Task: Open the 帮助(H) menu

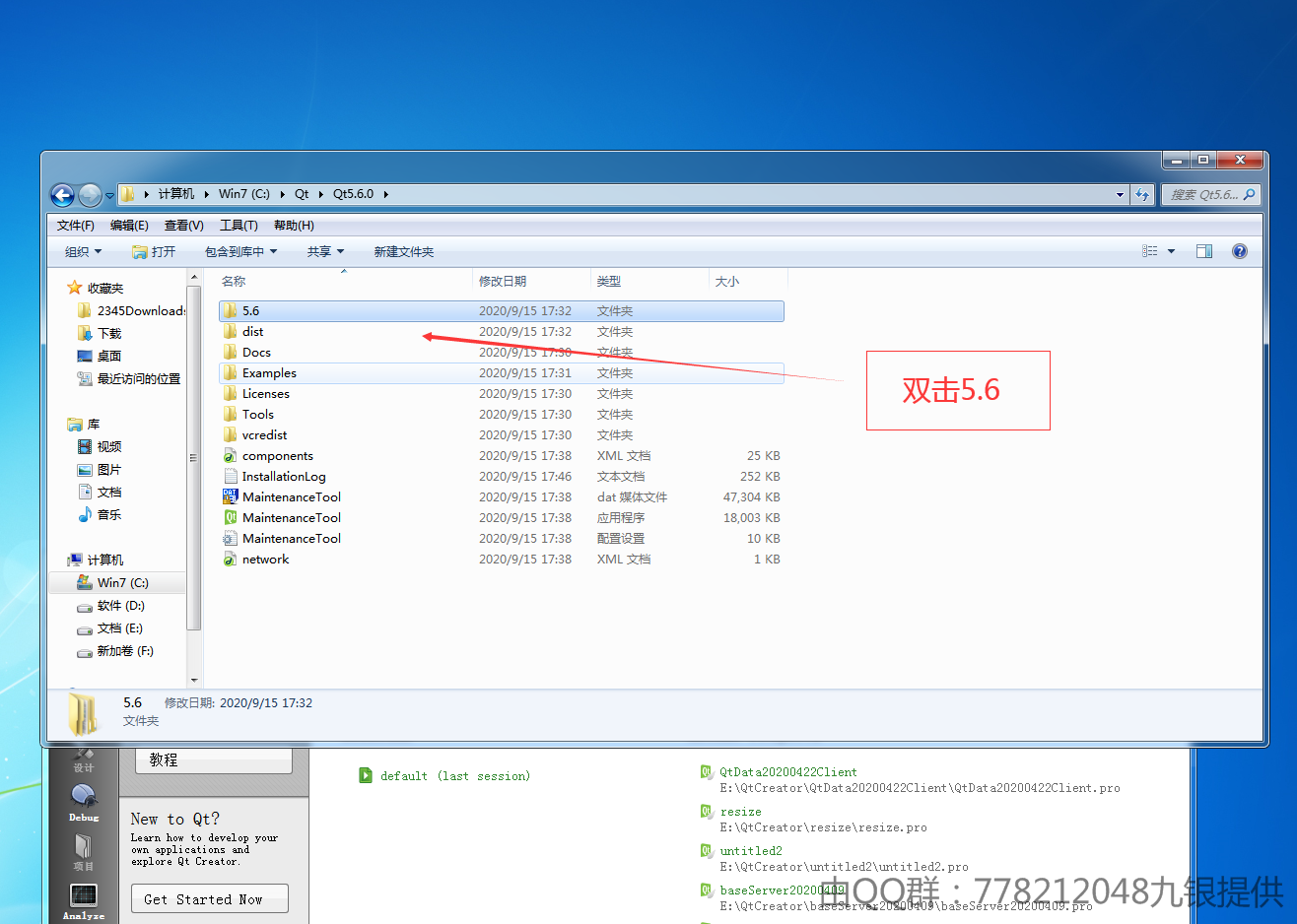Action: pos(294,226)
